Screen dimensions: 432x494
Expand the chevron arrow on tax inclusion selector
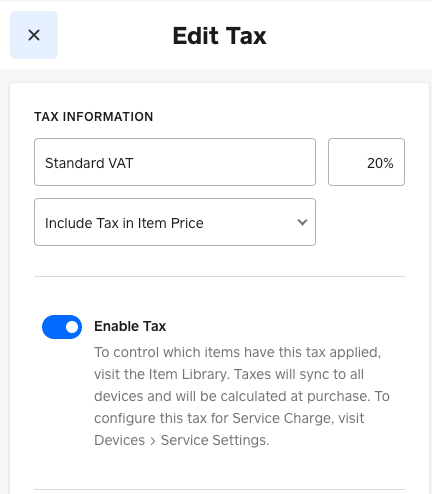tap(302, 222)
